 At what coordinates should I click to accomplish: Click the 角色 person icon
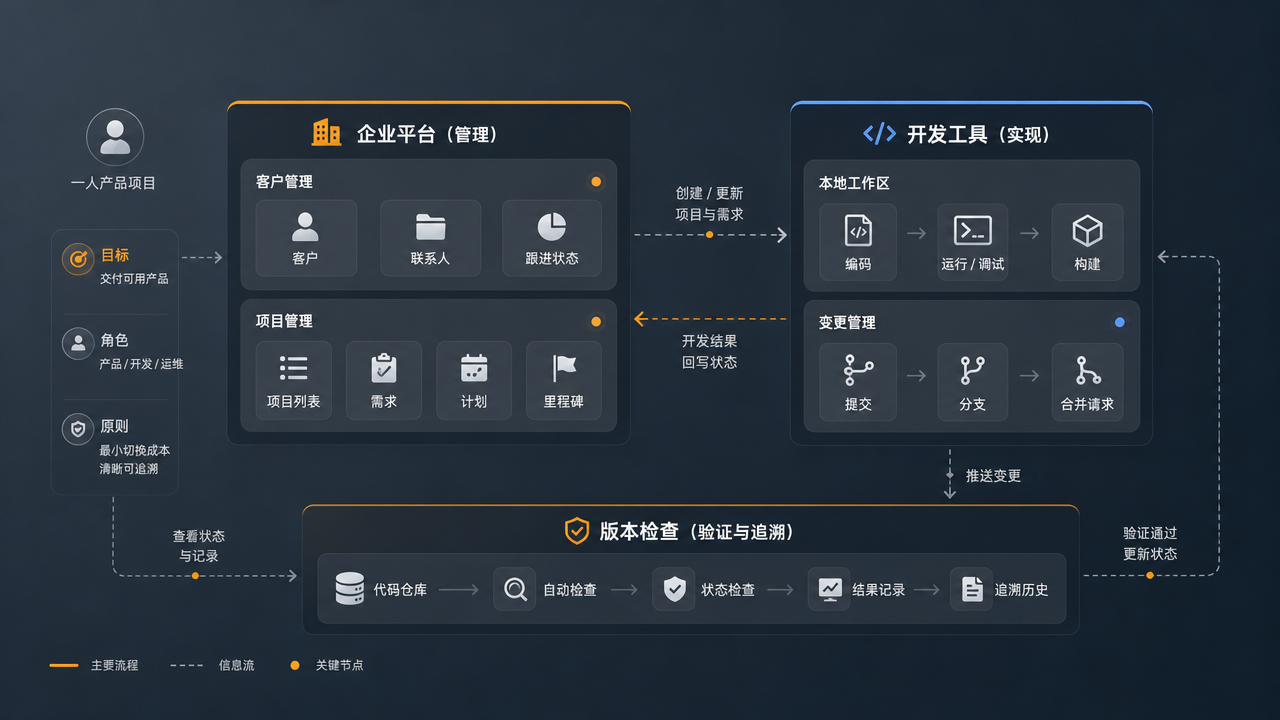(78, 344)
